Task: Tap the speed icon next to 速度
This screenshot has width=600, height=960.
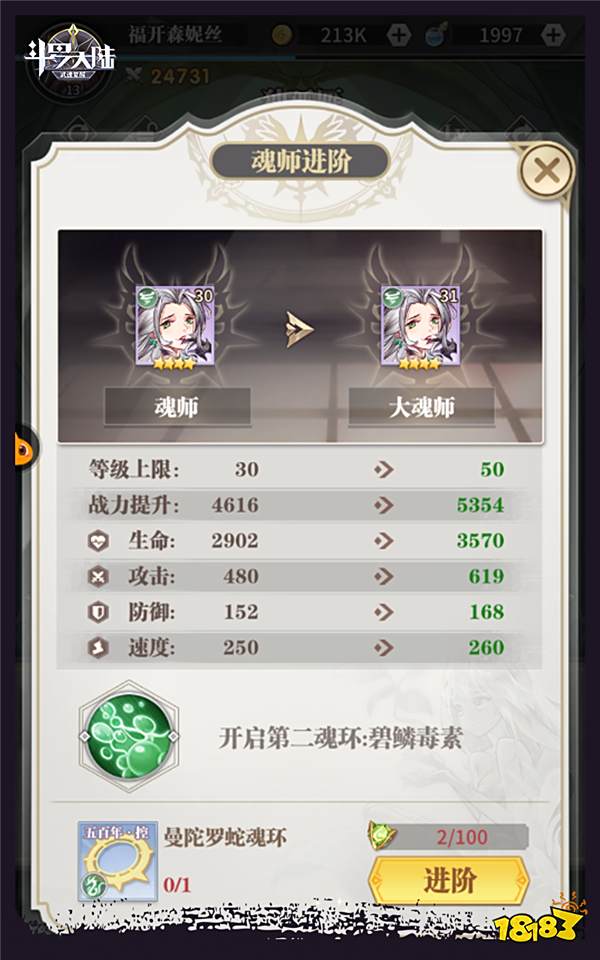Action: click(98, 647)
